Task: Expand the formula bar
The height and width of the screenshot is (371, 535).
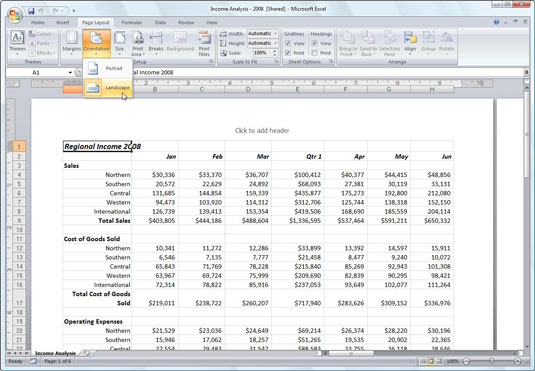Action: [x=526, y=72]
